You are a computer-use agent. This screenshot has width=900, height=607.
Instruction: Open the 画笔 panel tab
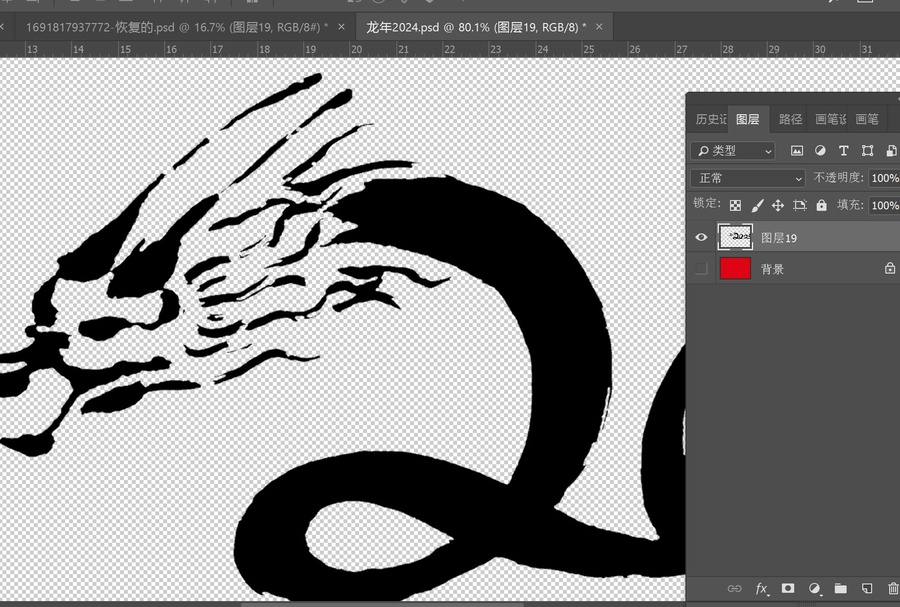coord(867,119)
